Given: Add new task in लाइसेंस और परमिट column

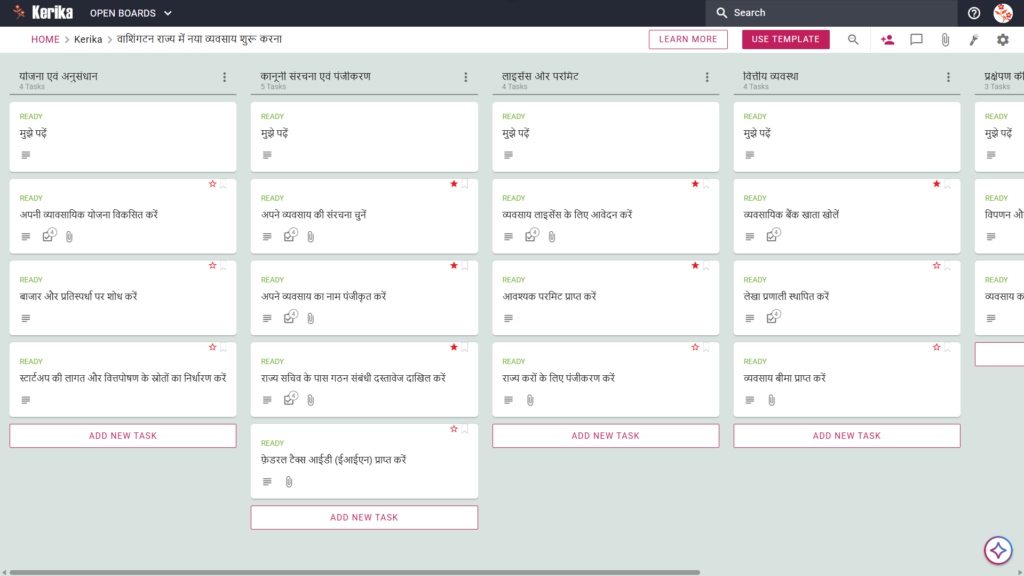Looking at the screenshot, I should (x=605, y=436).
